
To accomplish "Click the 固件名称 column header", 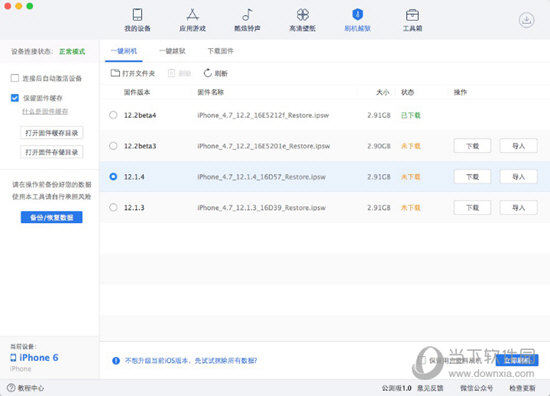I will [210, 92].
